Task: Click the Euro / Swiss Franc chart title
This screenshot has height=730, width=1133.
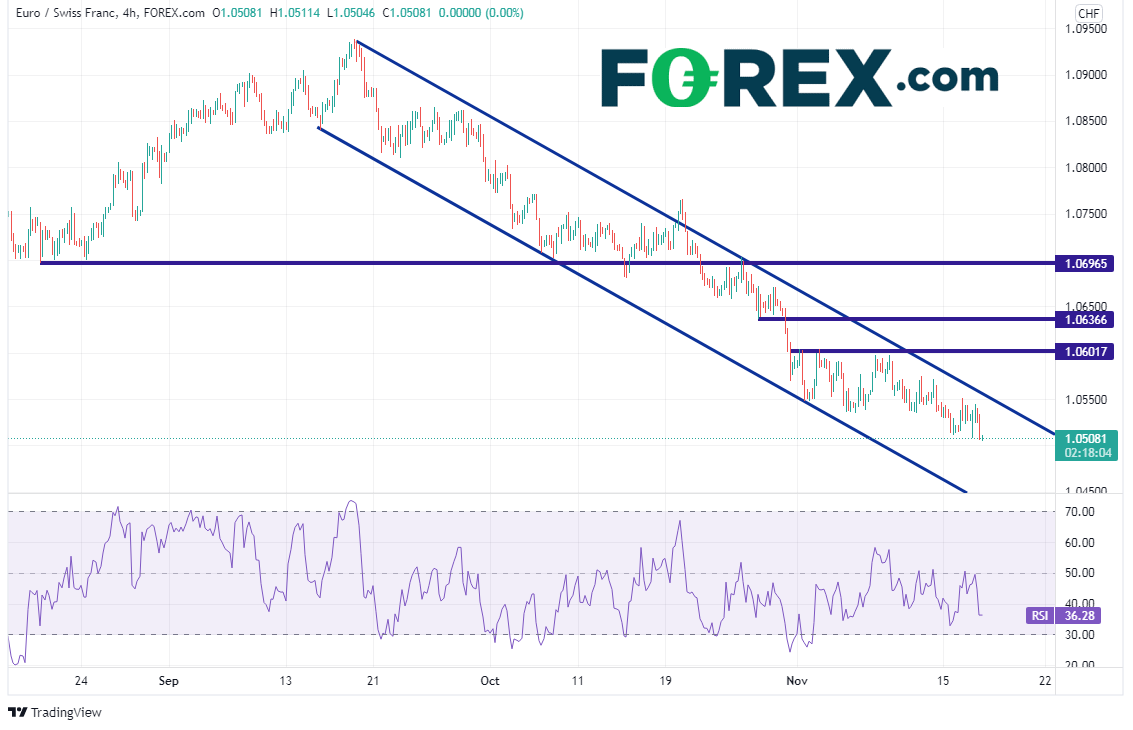Action: click(66, 13)
